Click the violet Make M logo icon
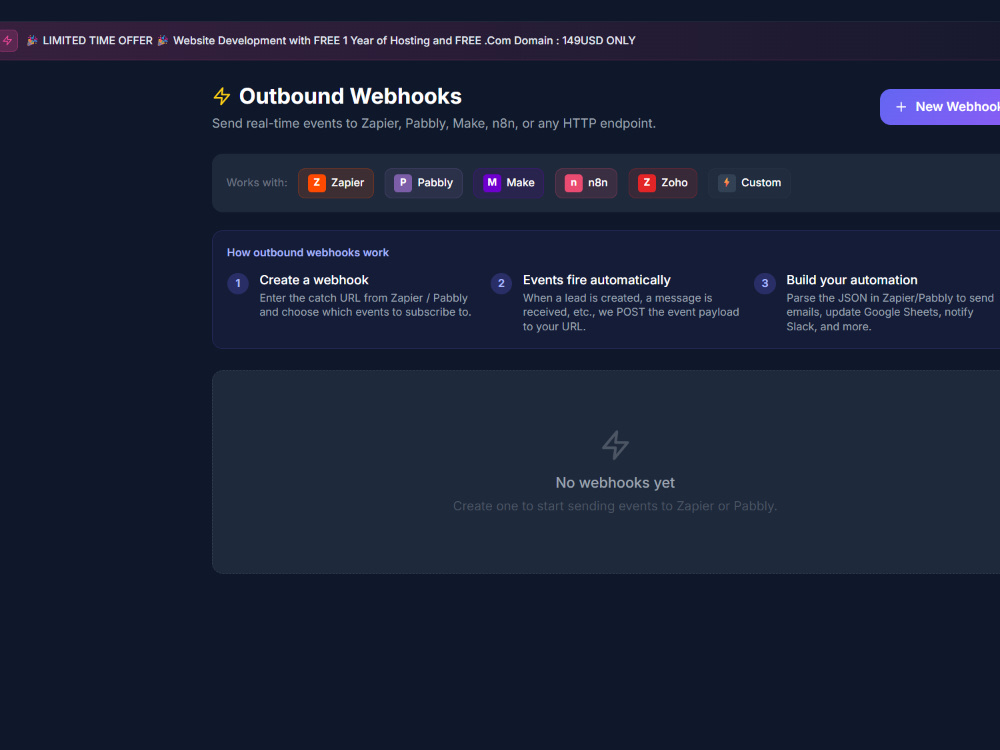This screenshot has height=750, width=1000. [x=492, y=183]
